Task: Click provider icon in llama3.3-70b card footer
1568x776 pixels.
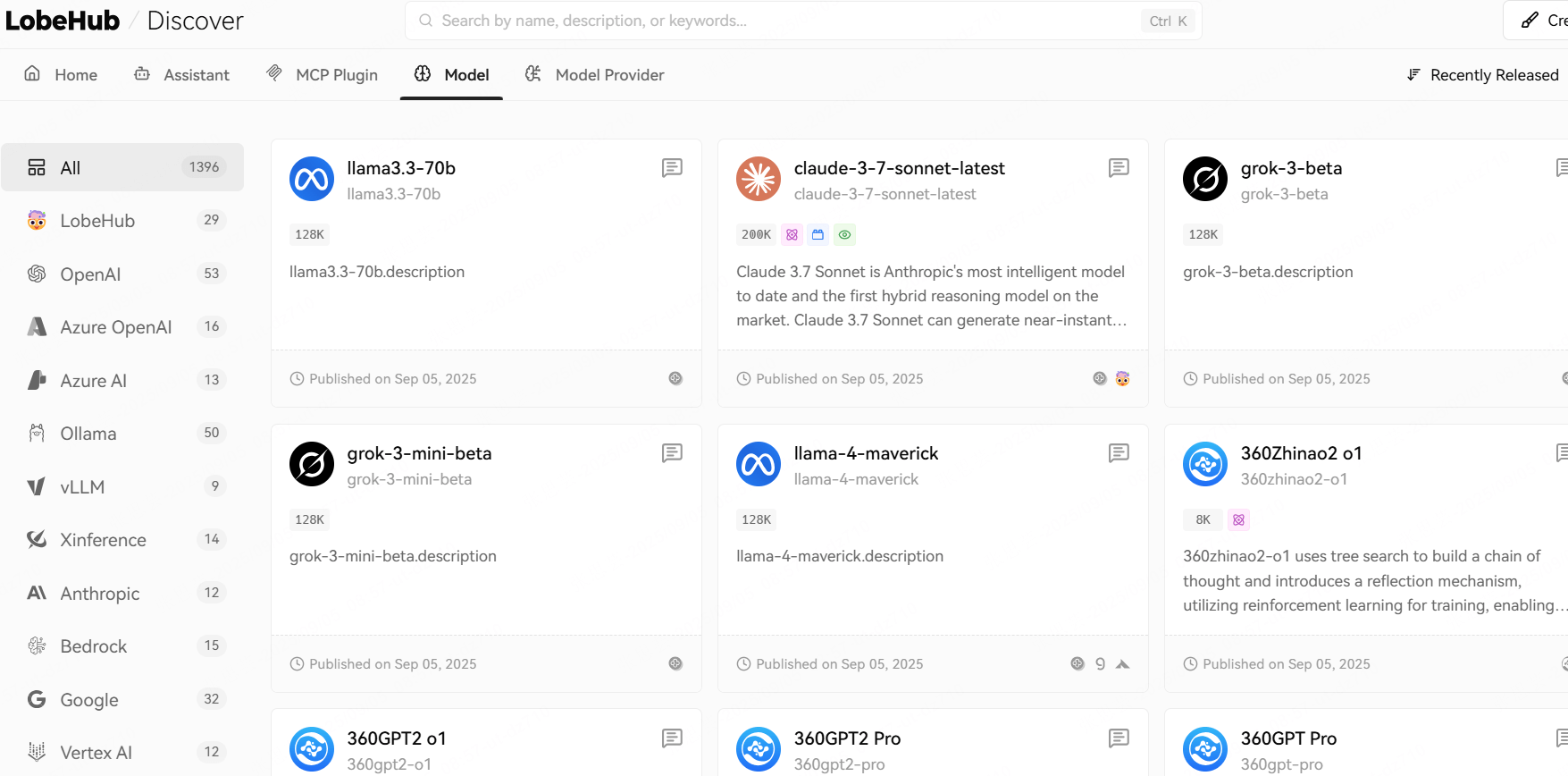Action: (675, 378)
